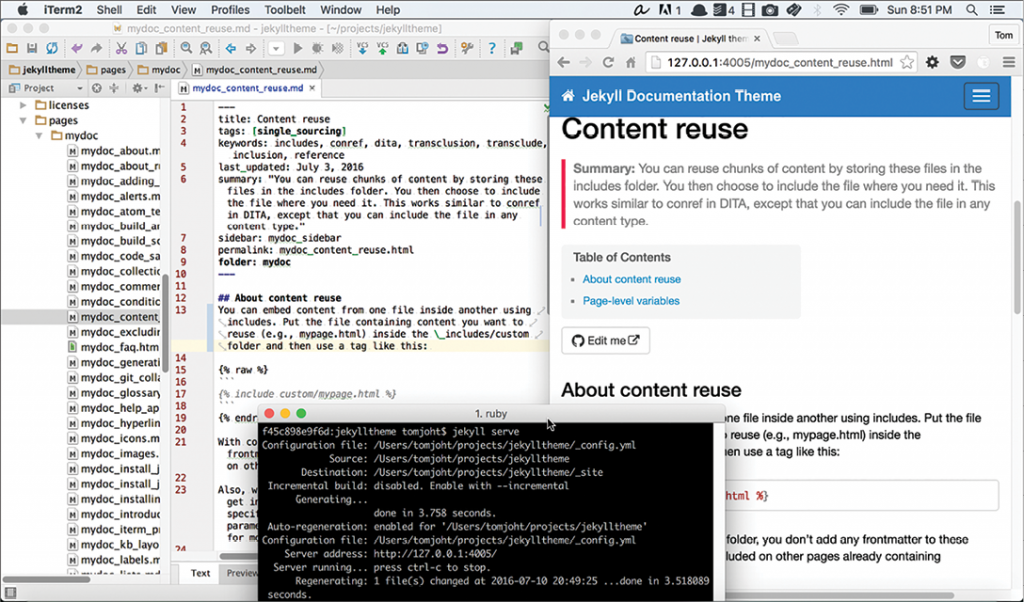Click the browser Back arrow button
This screenshot has height=602, width=1024.
click(564, 63)
